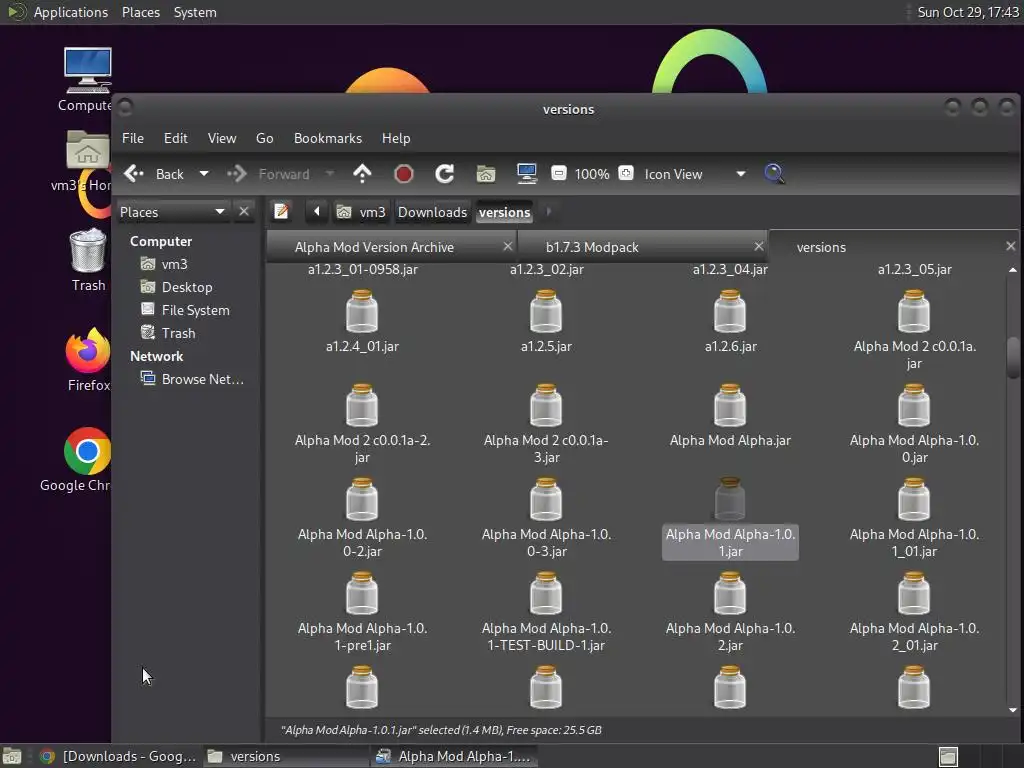This screenshot has width=1024, height=768.
Task: Click the magnifier Search icon
Action: (x=774, y=174)
